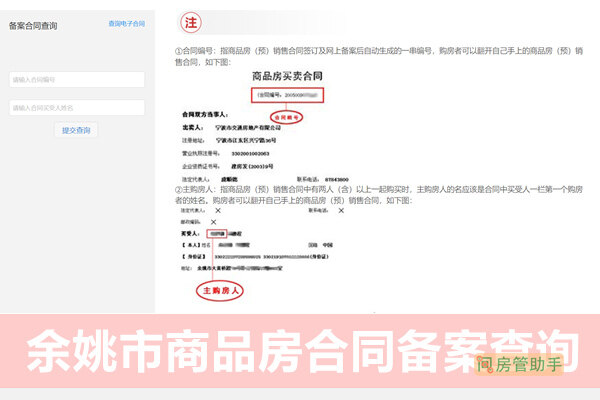
Task: Focus the contract number input field
Action: [x=77, y=80]
